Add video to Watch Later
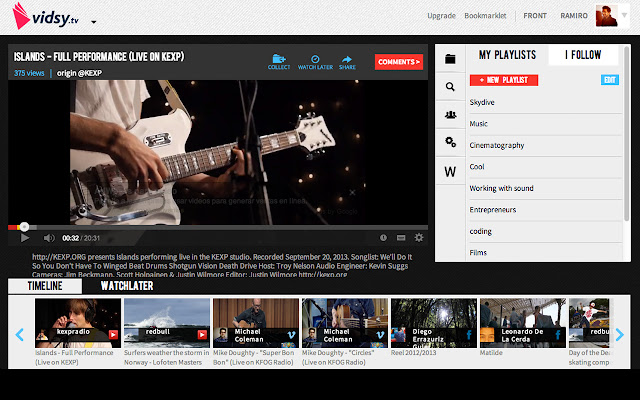The height and width of the screenshot is (400, 640). [x=315, y=62]
